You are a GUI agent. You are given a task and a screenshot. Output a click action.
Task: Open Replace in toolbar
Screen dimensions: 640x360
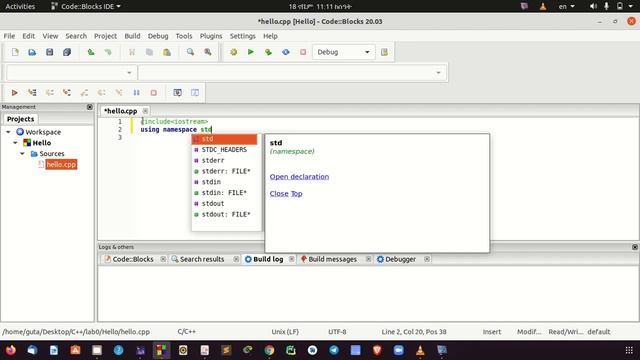click(x=208, y=52)
